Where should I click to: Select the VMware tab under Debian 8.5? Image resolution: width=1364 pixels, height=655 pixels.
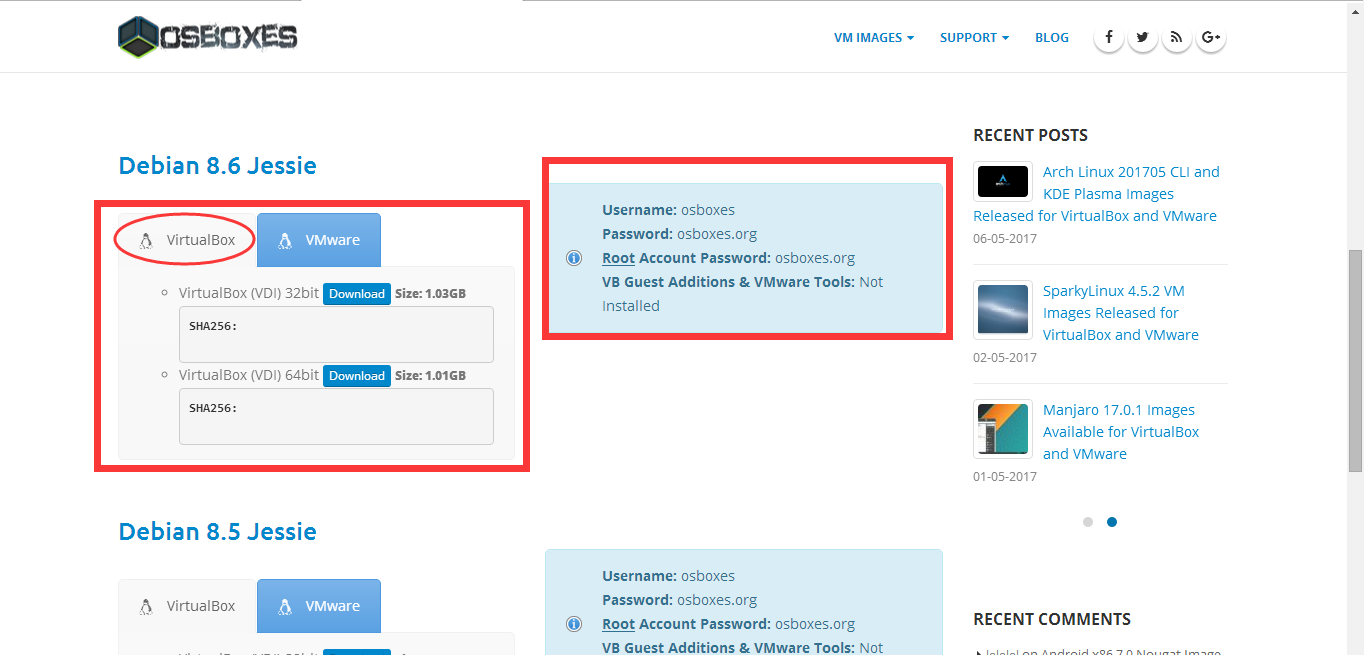[319, 606]
